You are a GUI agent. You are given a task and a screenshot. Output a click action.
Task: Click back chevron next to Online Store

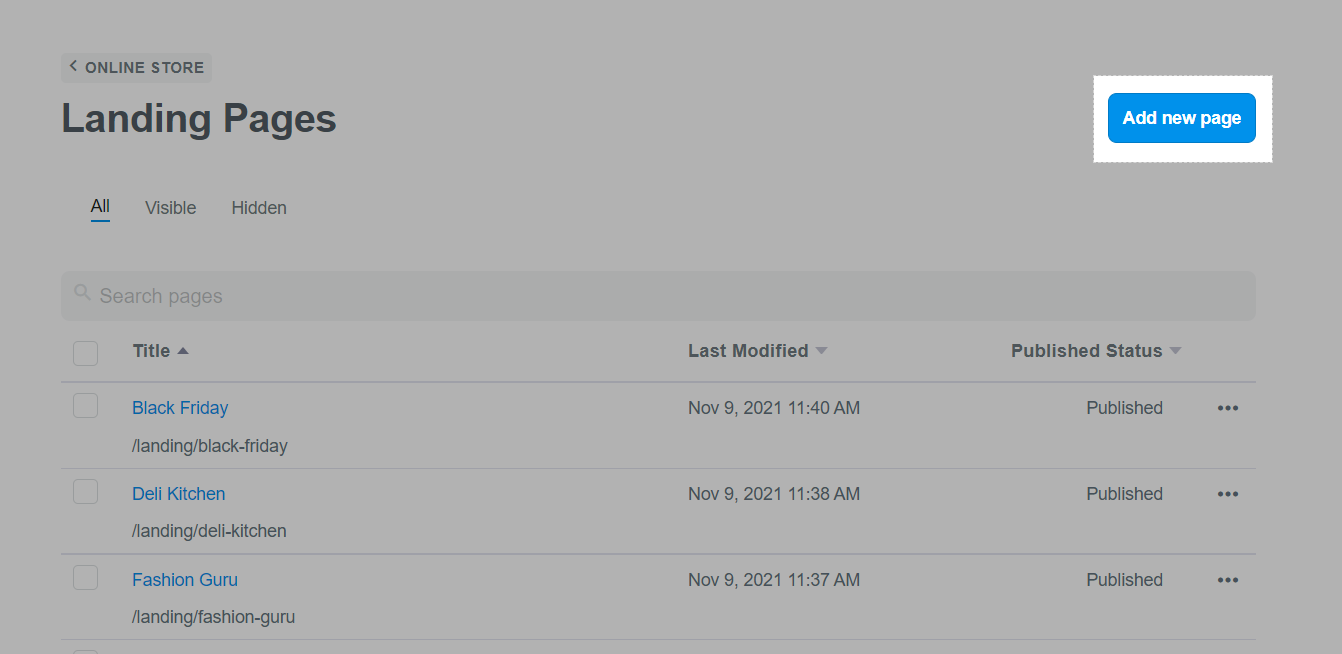click(x=73, y=67)
